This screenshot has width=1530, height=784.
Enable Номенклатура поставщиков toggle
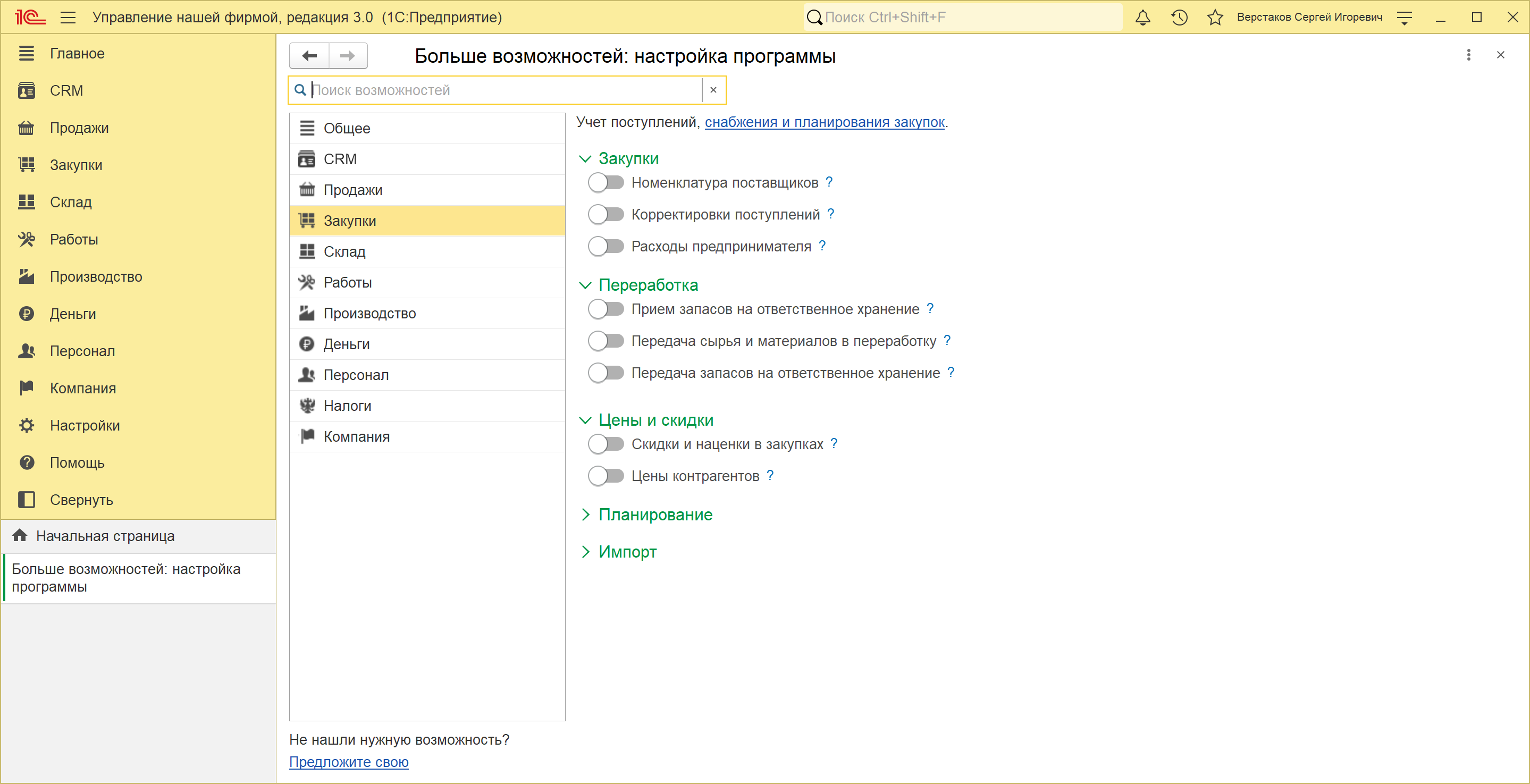pos(606,182)
